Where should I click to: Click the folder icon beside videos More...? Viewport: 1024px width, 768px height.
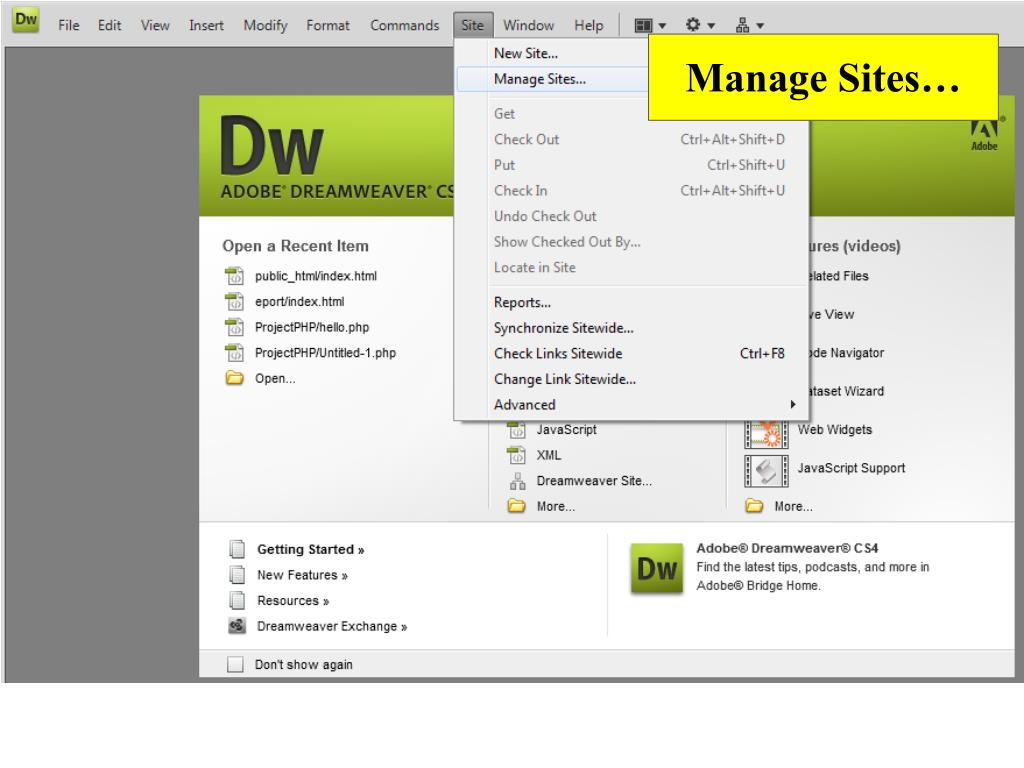pos(754,505)
